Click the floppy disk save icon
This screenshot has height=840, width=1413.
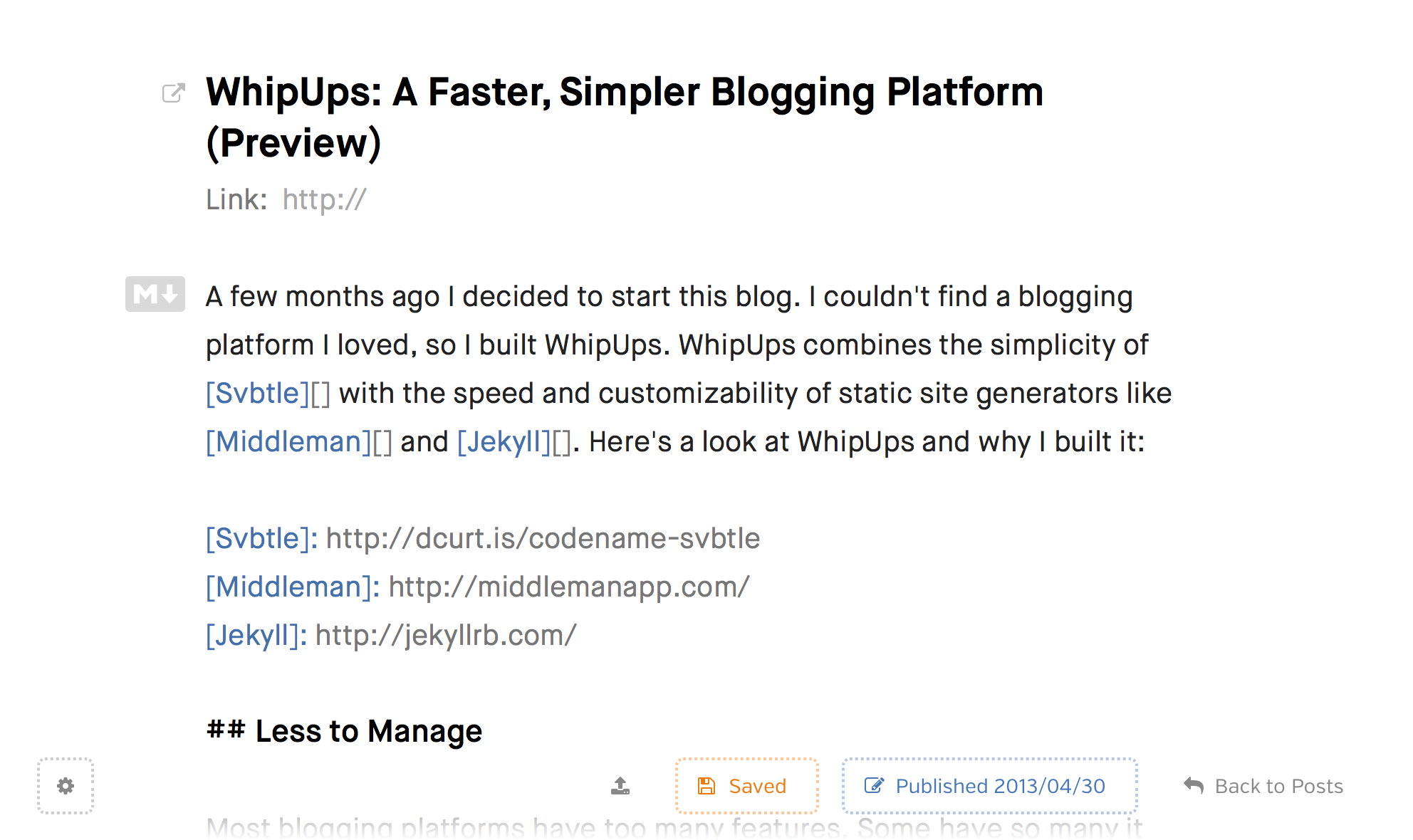pyautogui.click(x=706, y=786)
